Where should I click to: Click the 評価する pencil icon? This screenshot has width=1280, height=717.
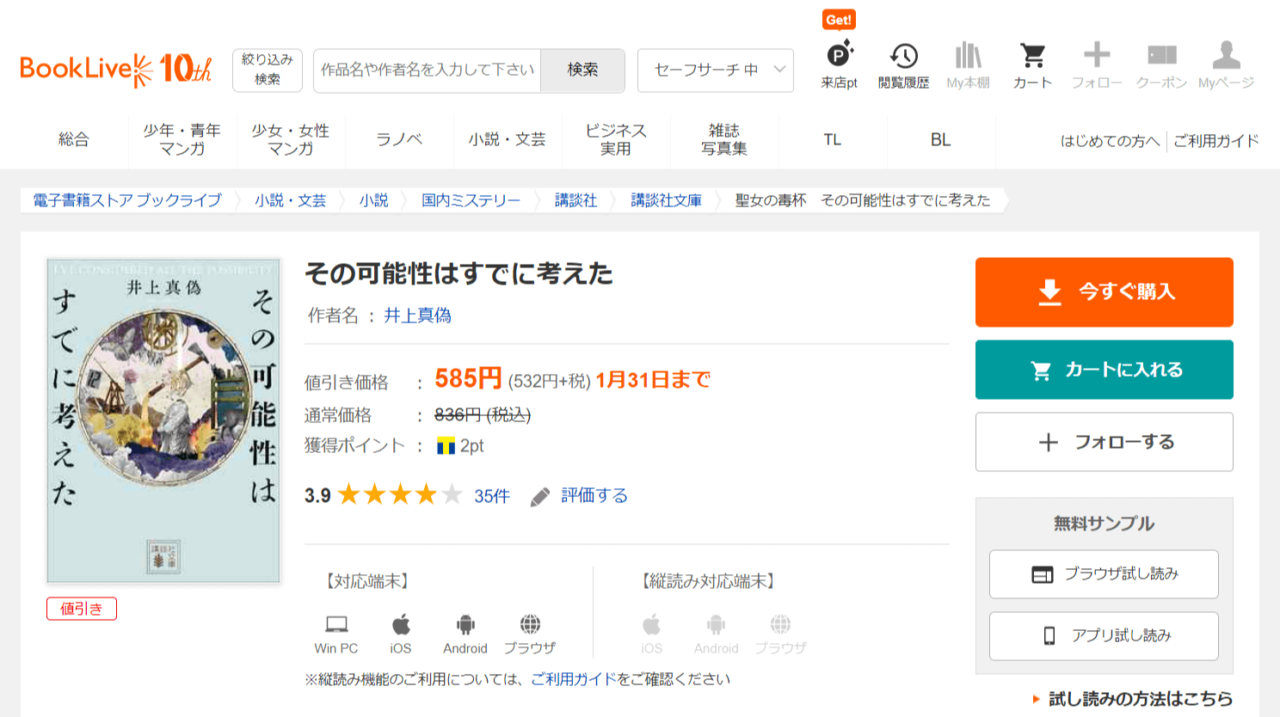[540, 497]
